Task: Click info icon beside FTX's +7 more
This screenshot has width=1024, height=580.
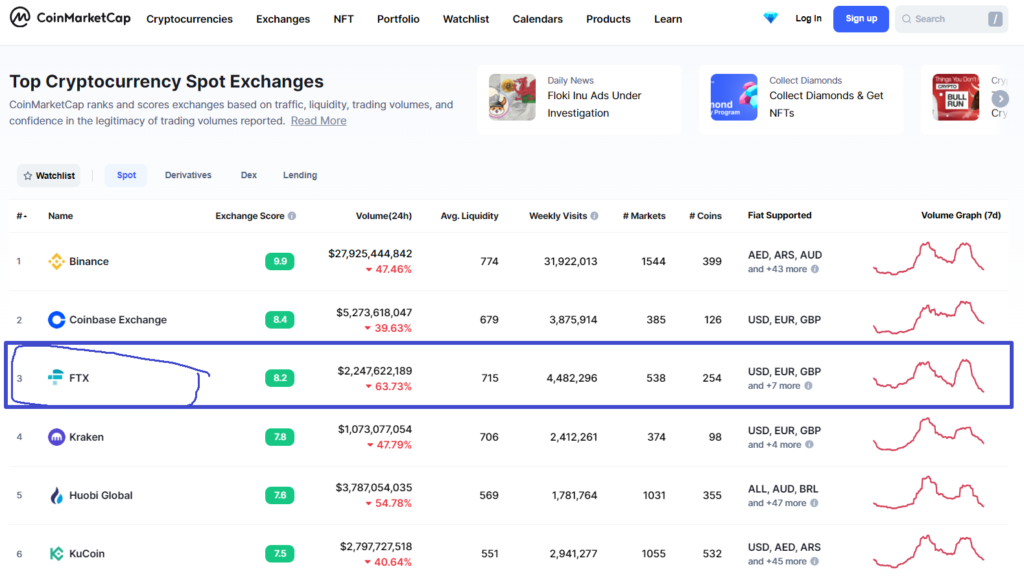Action: coord(808,385)
